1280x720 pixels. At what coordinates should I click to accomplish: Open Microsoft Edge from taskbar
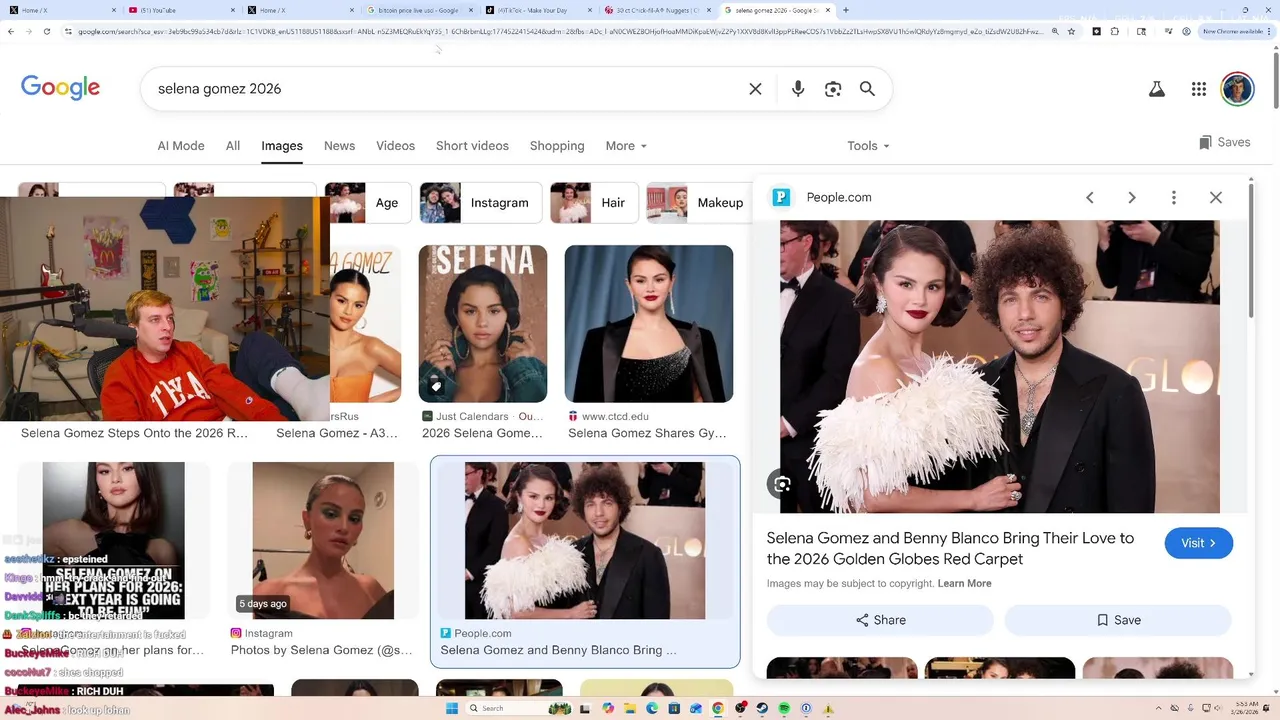tap(652, 708)
